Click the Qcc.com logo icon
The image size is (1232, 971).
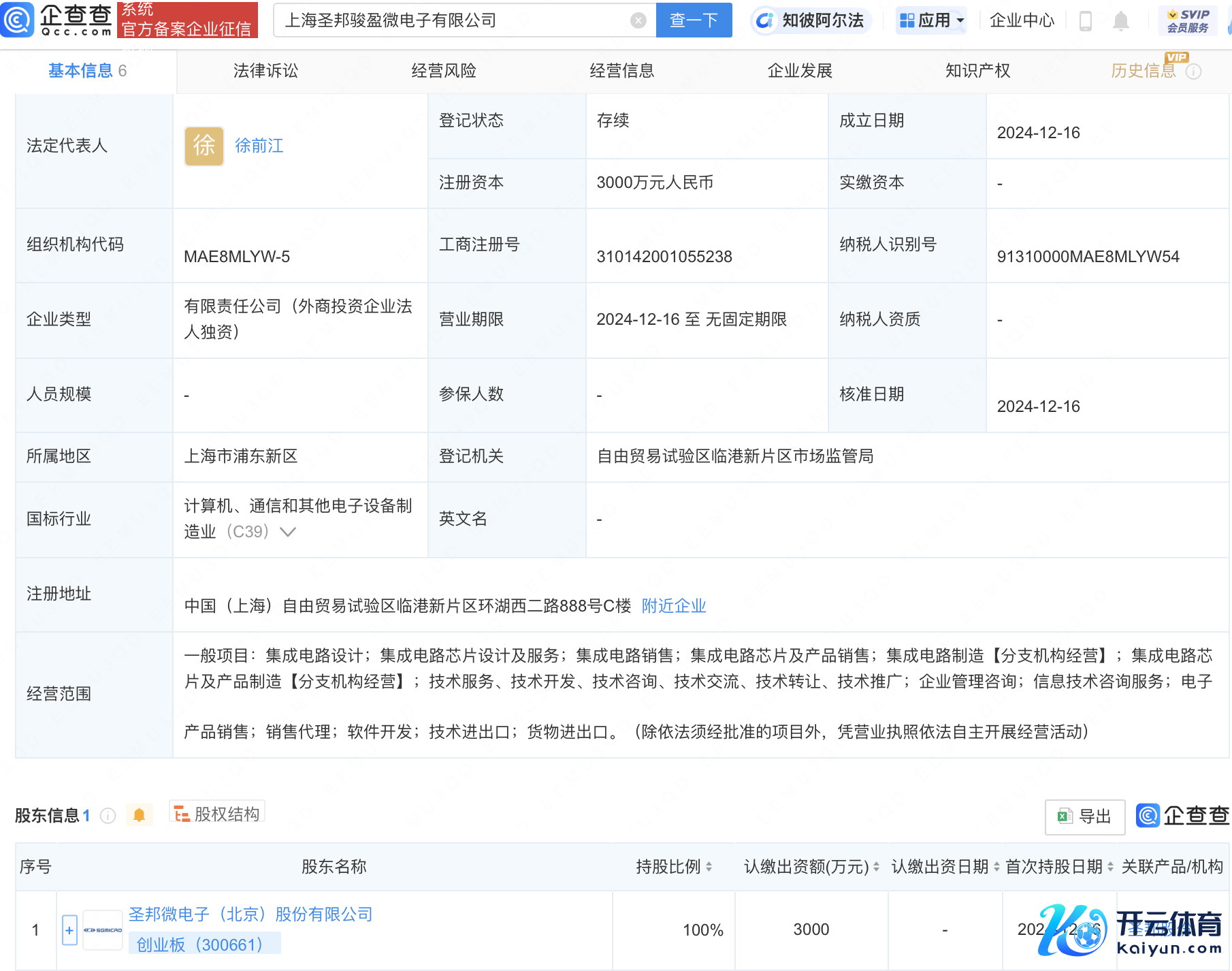(x=18, y=20)
